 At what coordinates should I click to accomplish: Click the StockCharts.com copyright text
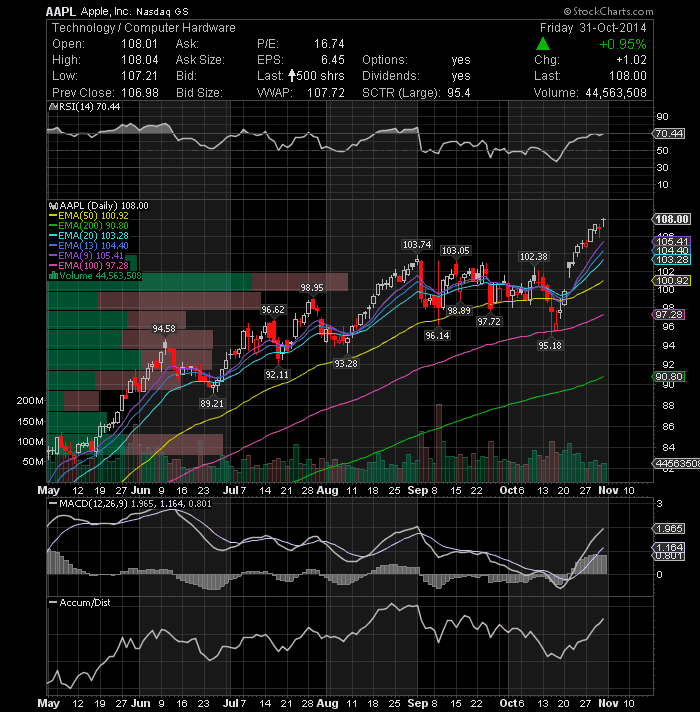point(608,11)
